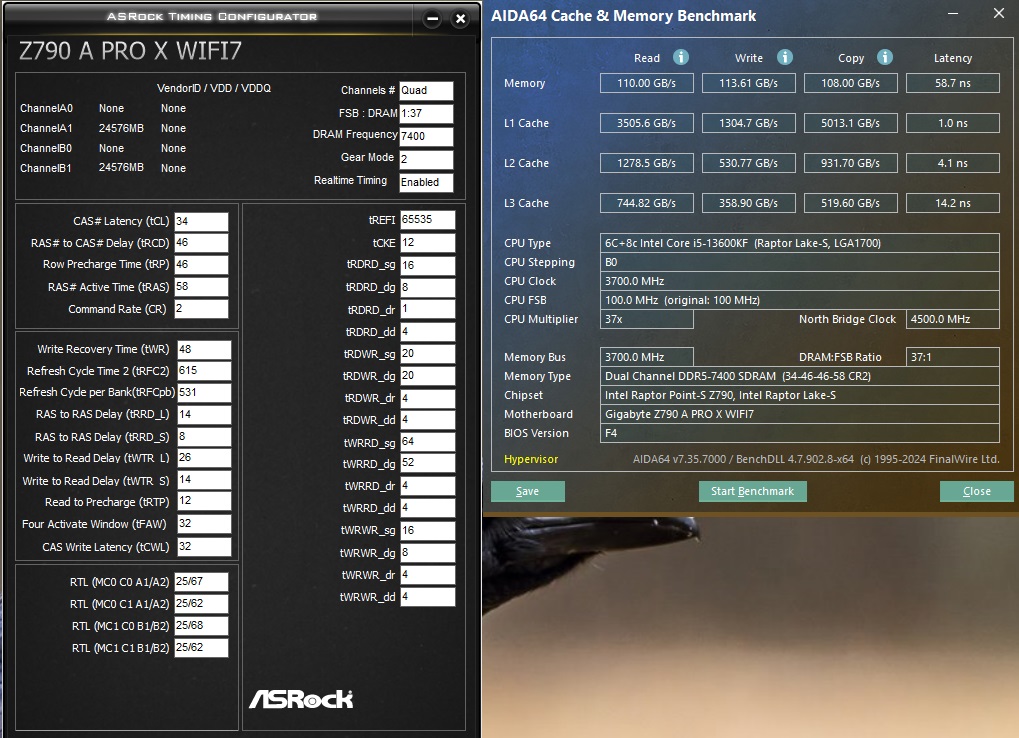Screen dimensions: 1019x738
Task: Click the CPU Type value in AIDA64
Action: point(799,243)
